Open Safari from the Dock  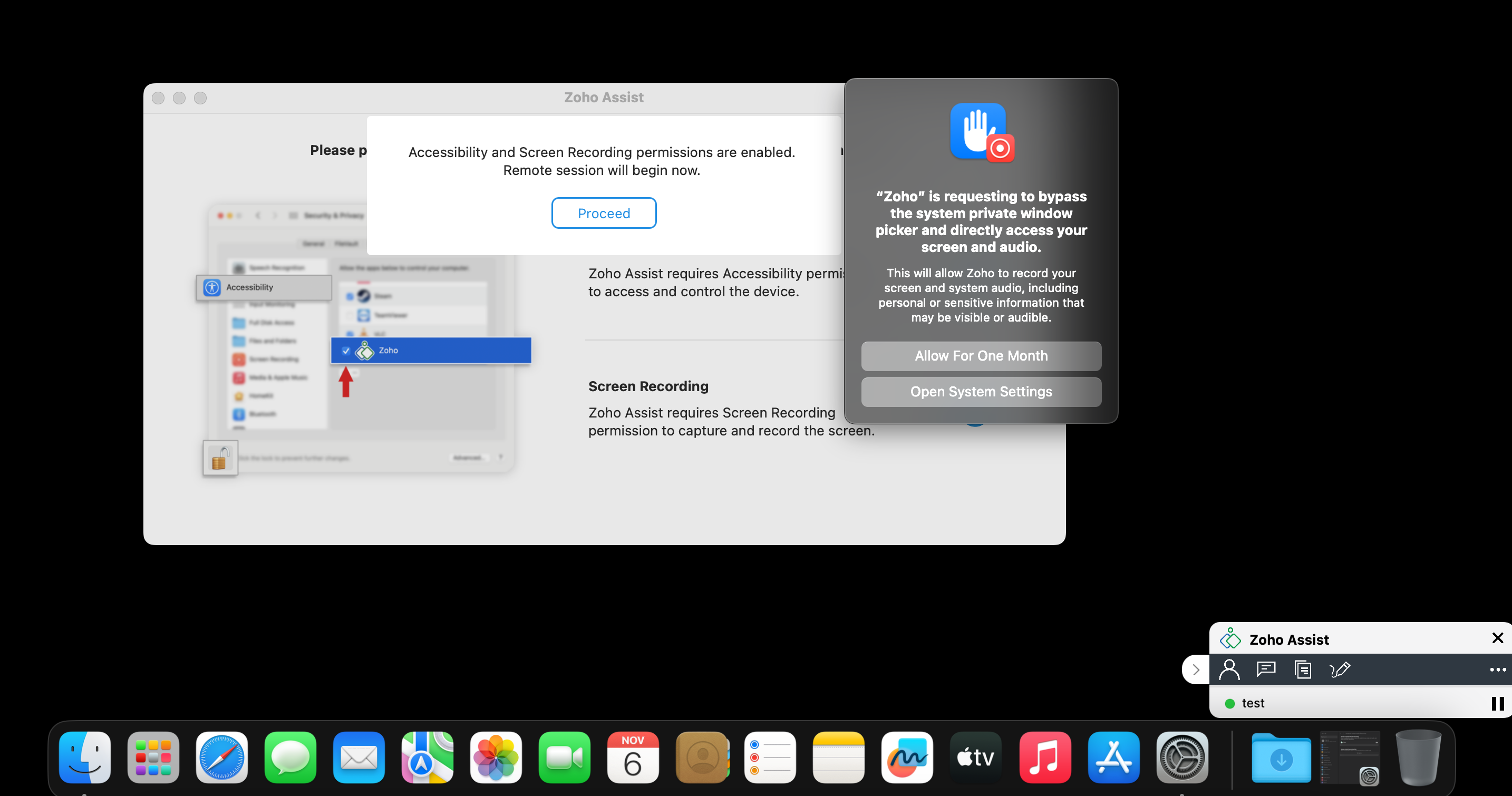[x=221, y=758]
